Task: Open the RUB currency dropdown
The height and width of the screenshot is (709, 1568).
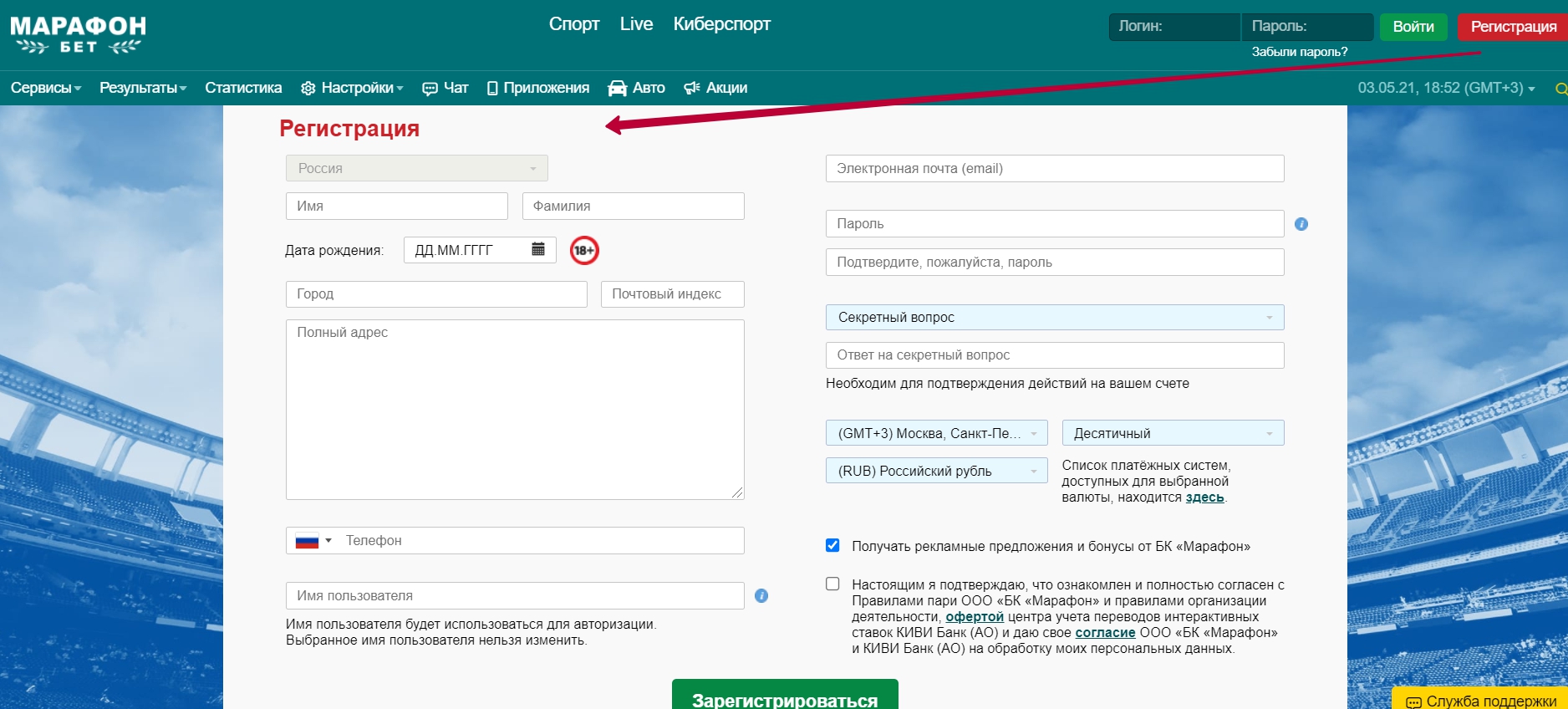Action: [936, 471]
